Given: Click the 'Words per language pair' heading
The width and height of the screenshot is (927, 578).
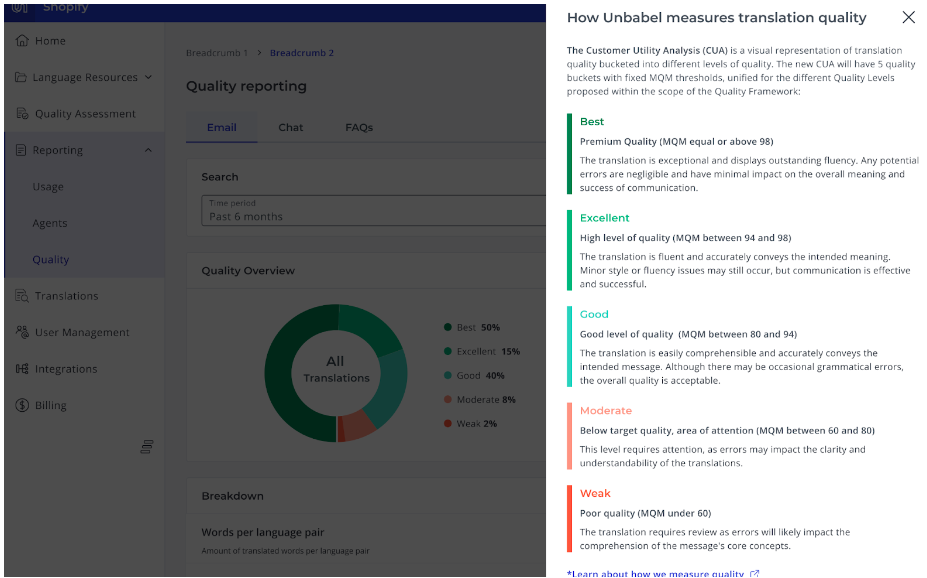Looking at the screenshot, I should 262,532.
